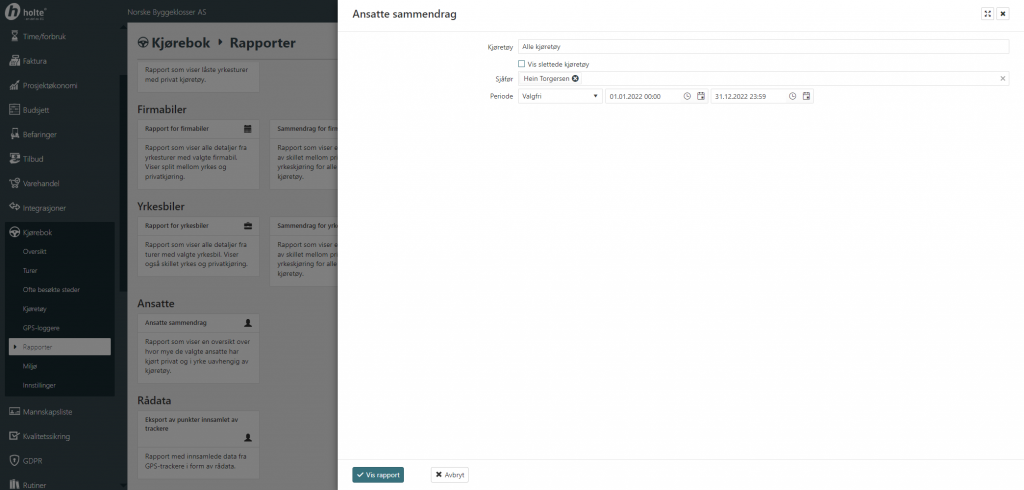Click the start date input 01.01.2022 00:00

point(642,96)
